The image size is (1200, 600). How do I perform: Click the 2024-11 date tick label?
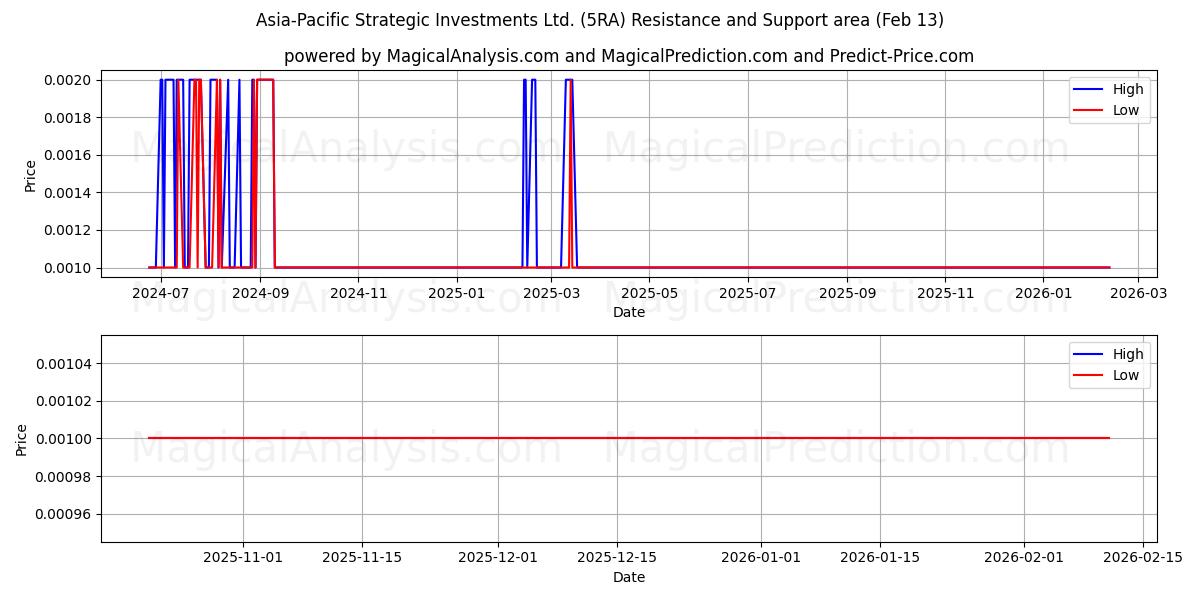pos(358,294)
